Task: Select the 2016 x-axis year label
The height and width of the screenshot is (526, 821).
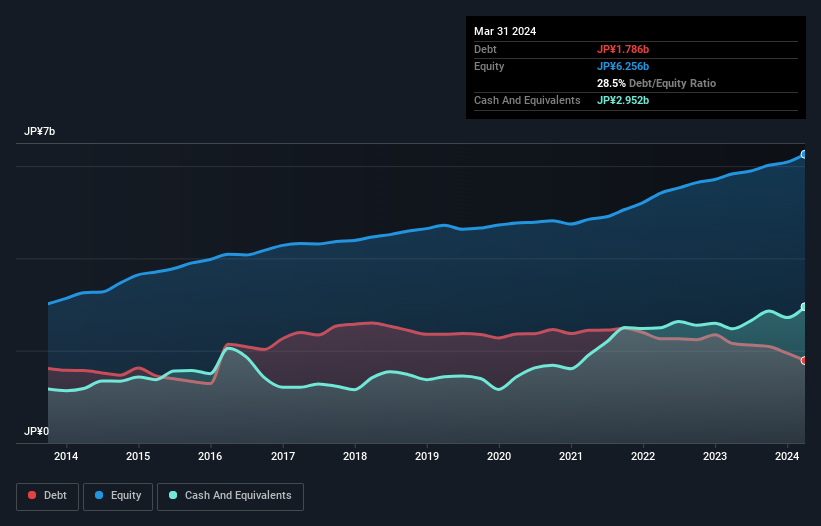Action: pos(210,457)
